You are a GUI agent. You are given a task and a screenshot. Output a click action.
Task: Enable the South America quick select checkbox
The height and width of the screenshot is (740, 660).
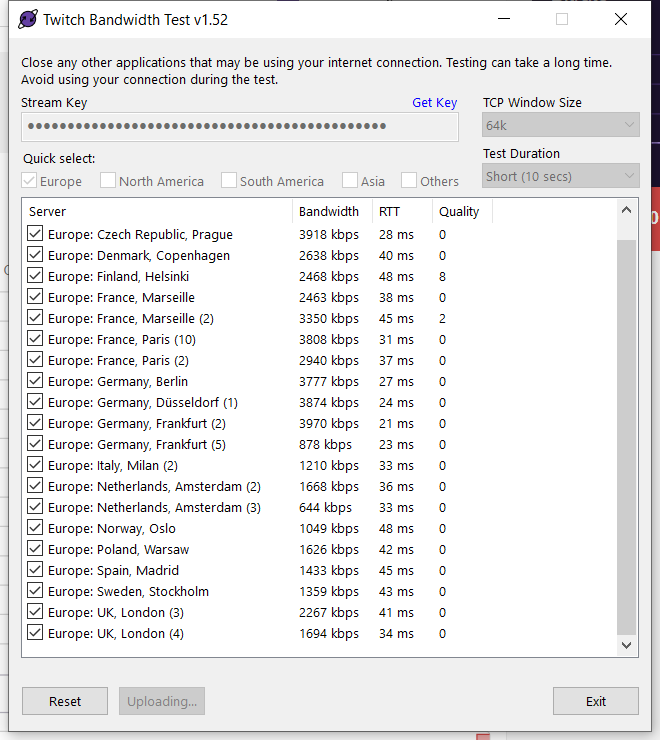229,180
